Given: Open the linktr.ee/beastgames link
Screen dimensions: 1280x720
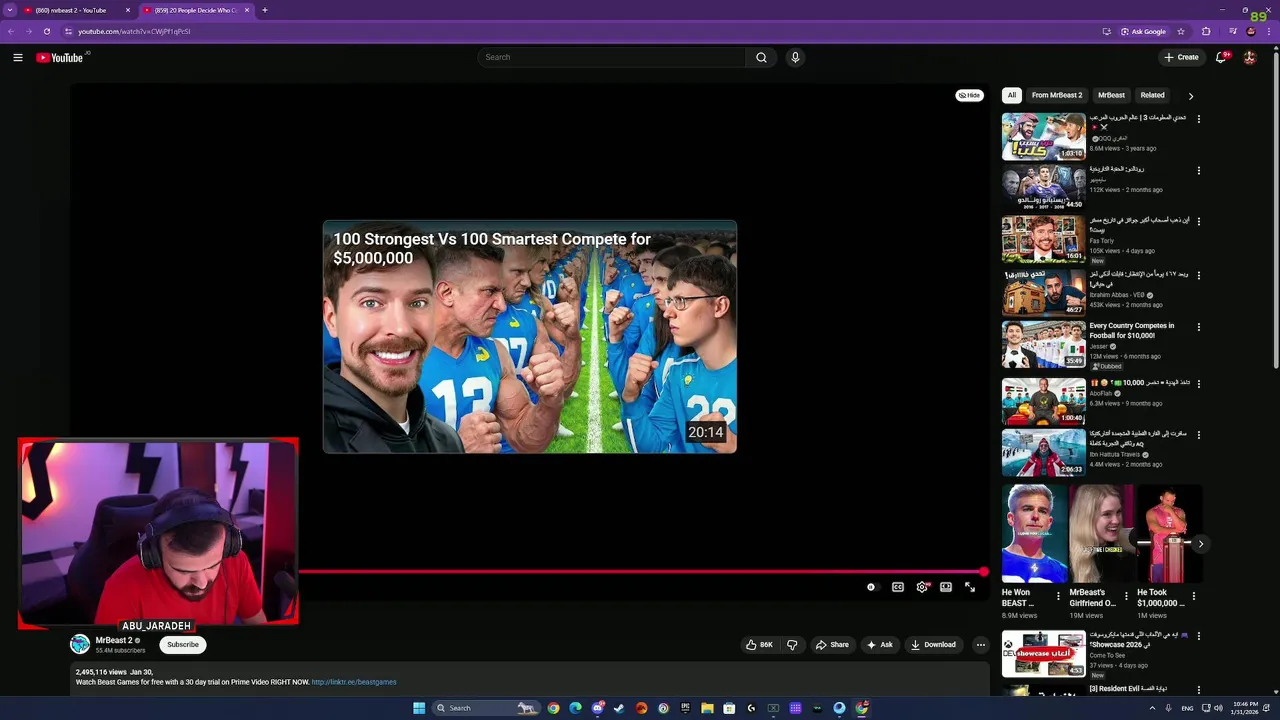Looking at the screenshot, I should 354,682.
